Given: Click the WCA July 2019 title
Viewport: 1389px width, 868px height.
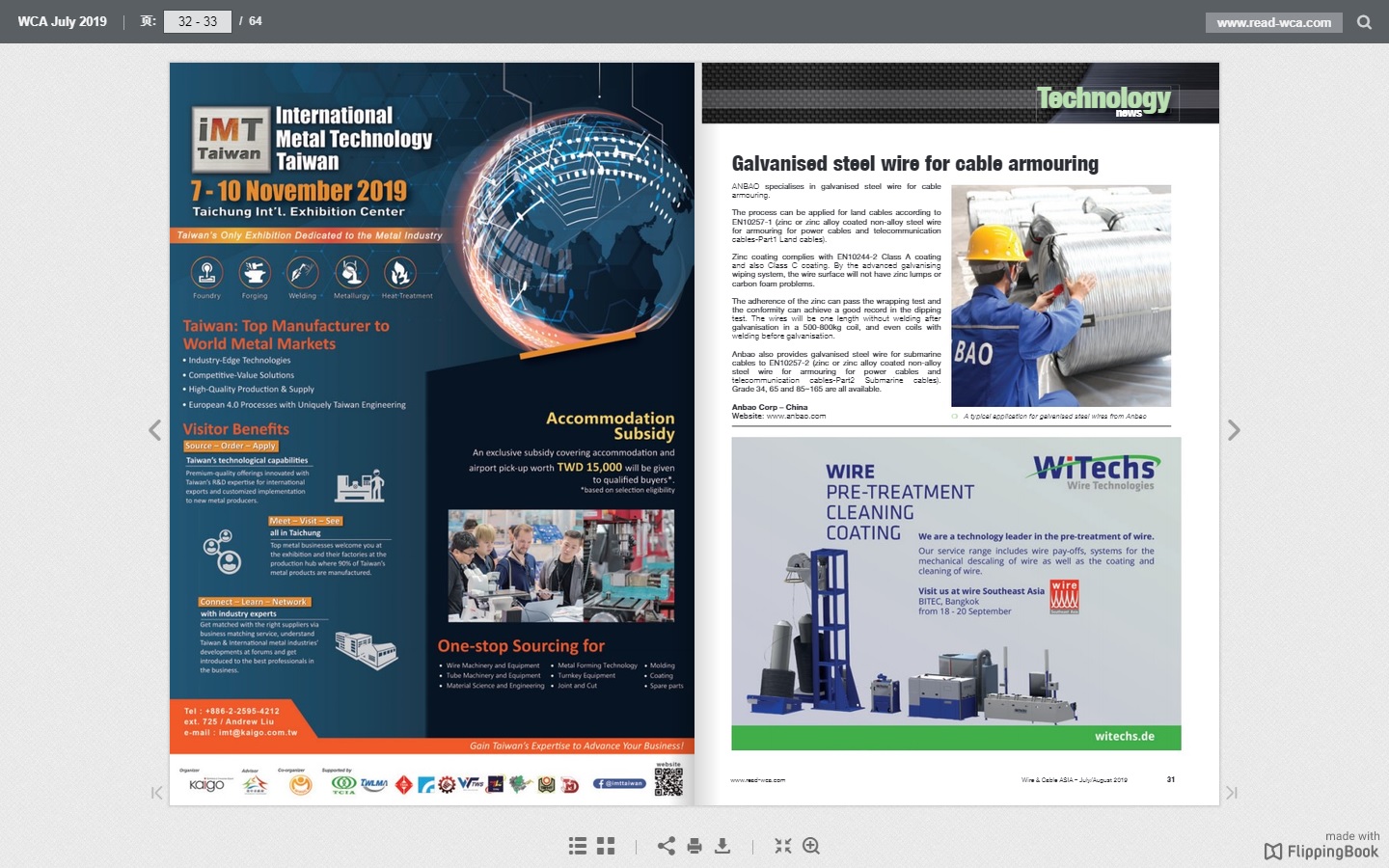Looking at the screenshot, I should click(x=62, y=21).
